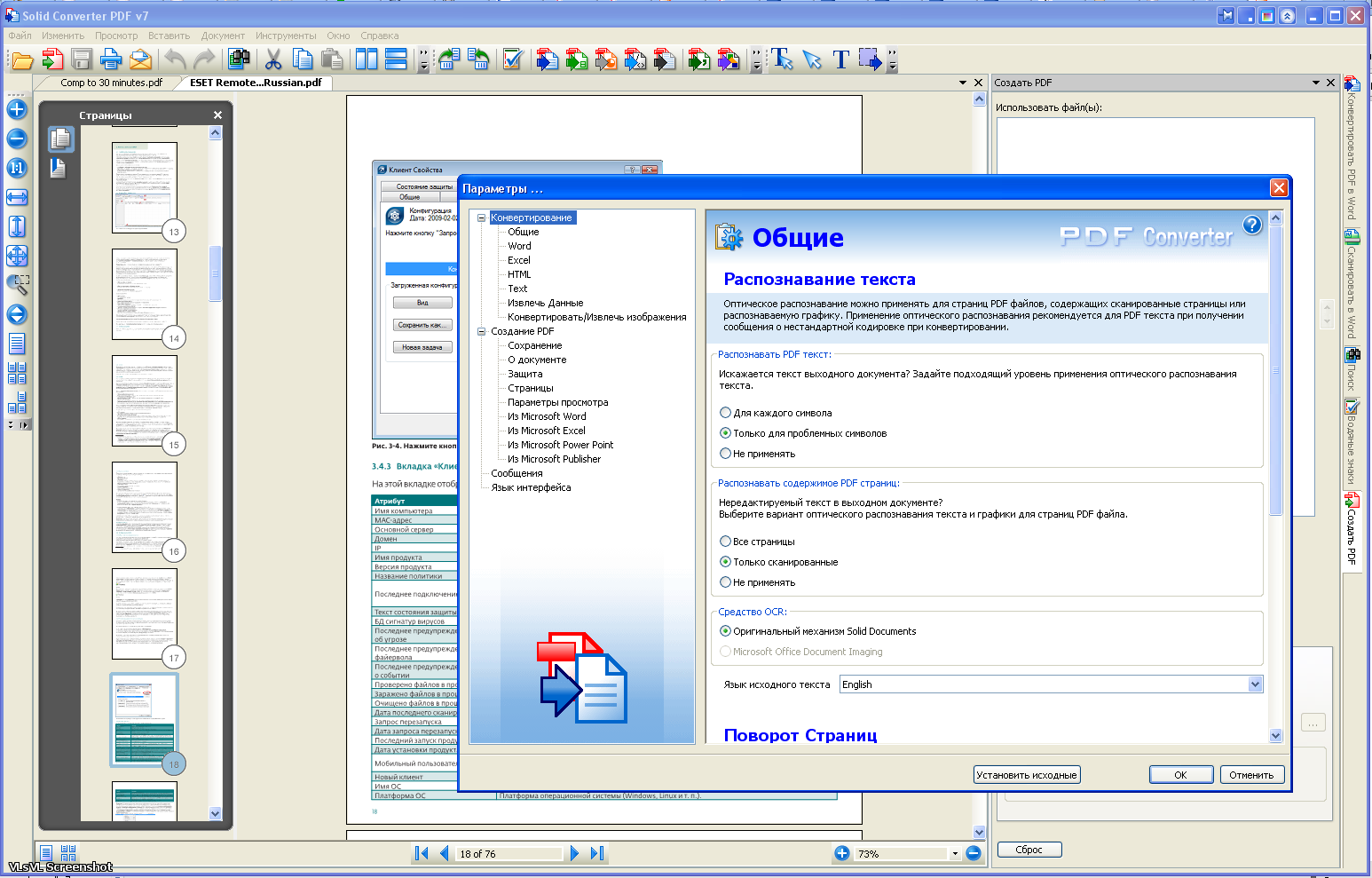Collapse the 'Создание PDF' tree node
The height and width of the screenshot is (878, 1372).
(x=482, y=331)
